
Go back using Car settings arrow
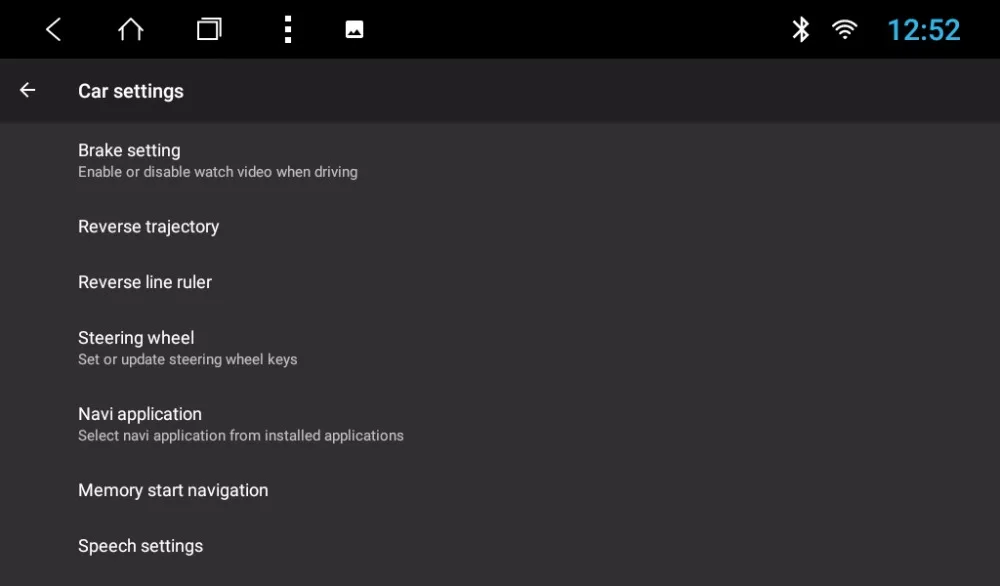click(27, 91)
